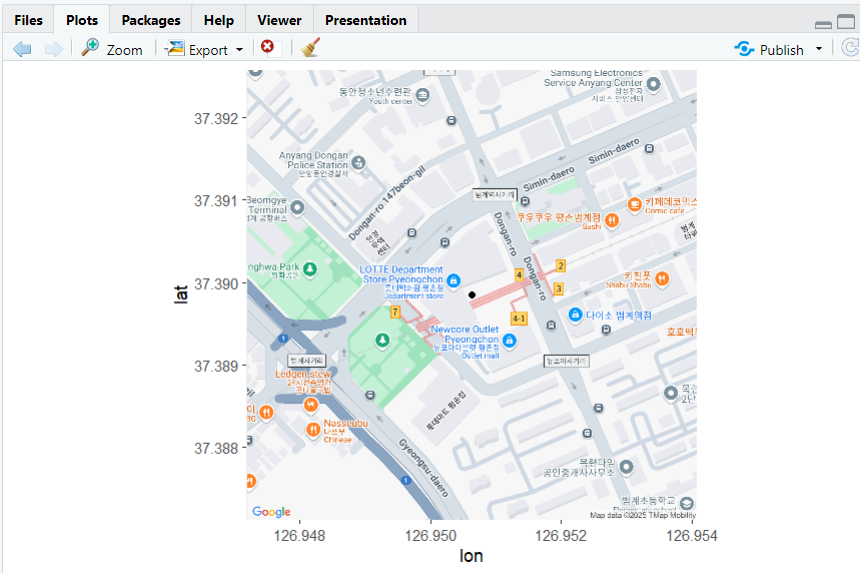This screenshot has height=573, width=860.
Task: Remove current plot with red X
Action: tap(268, 47)
